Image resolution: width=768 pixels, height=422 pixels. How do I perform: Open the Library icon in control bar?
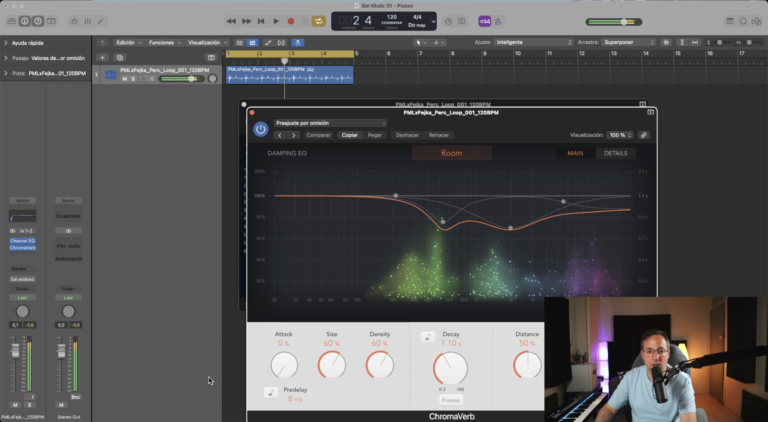pyautogui.click(x=11, y=22)
